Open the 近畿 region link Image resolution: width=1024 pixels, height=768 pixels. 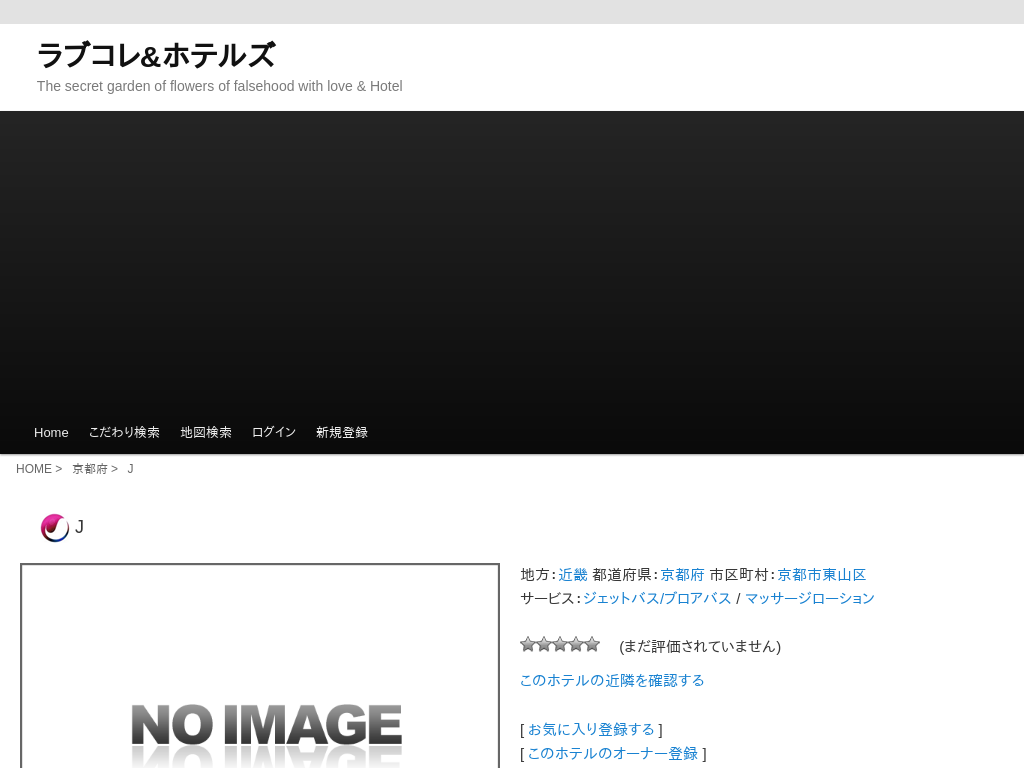(x=573, y=575)
